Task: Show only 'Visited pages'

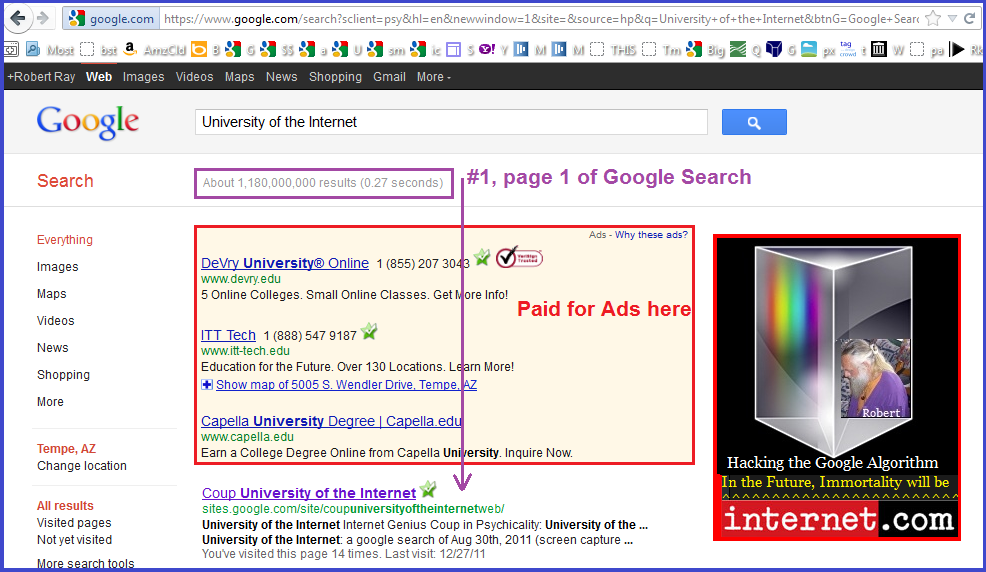Action: [x=74, y=522]
